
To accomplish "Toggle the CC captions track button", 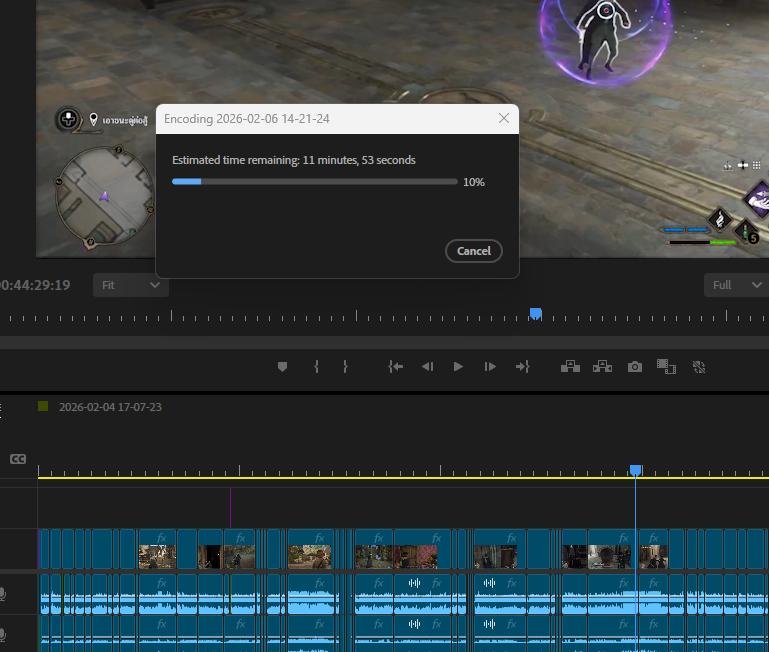I will coord(18,459).
